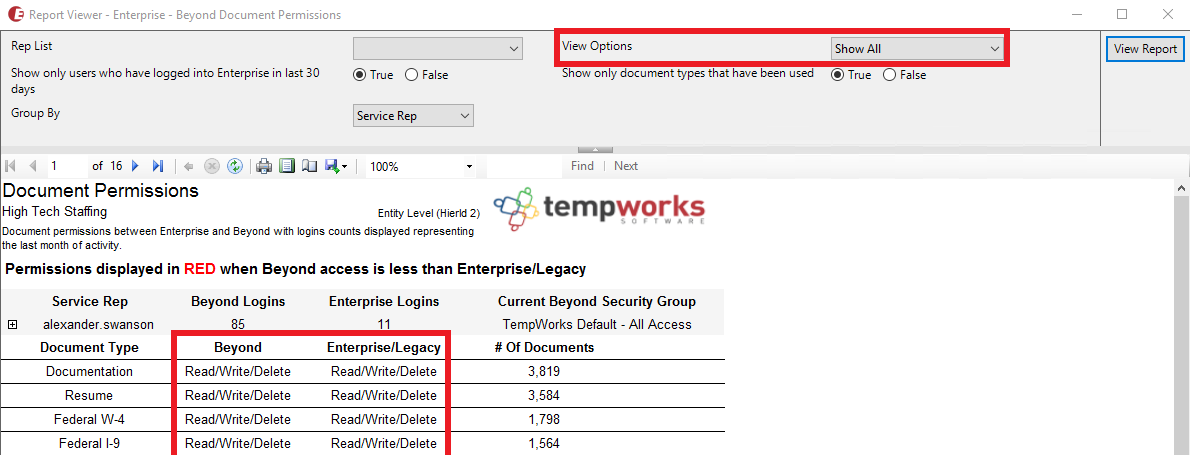Open page setup
1190x455 pixels.
point(309,166)
